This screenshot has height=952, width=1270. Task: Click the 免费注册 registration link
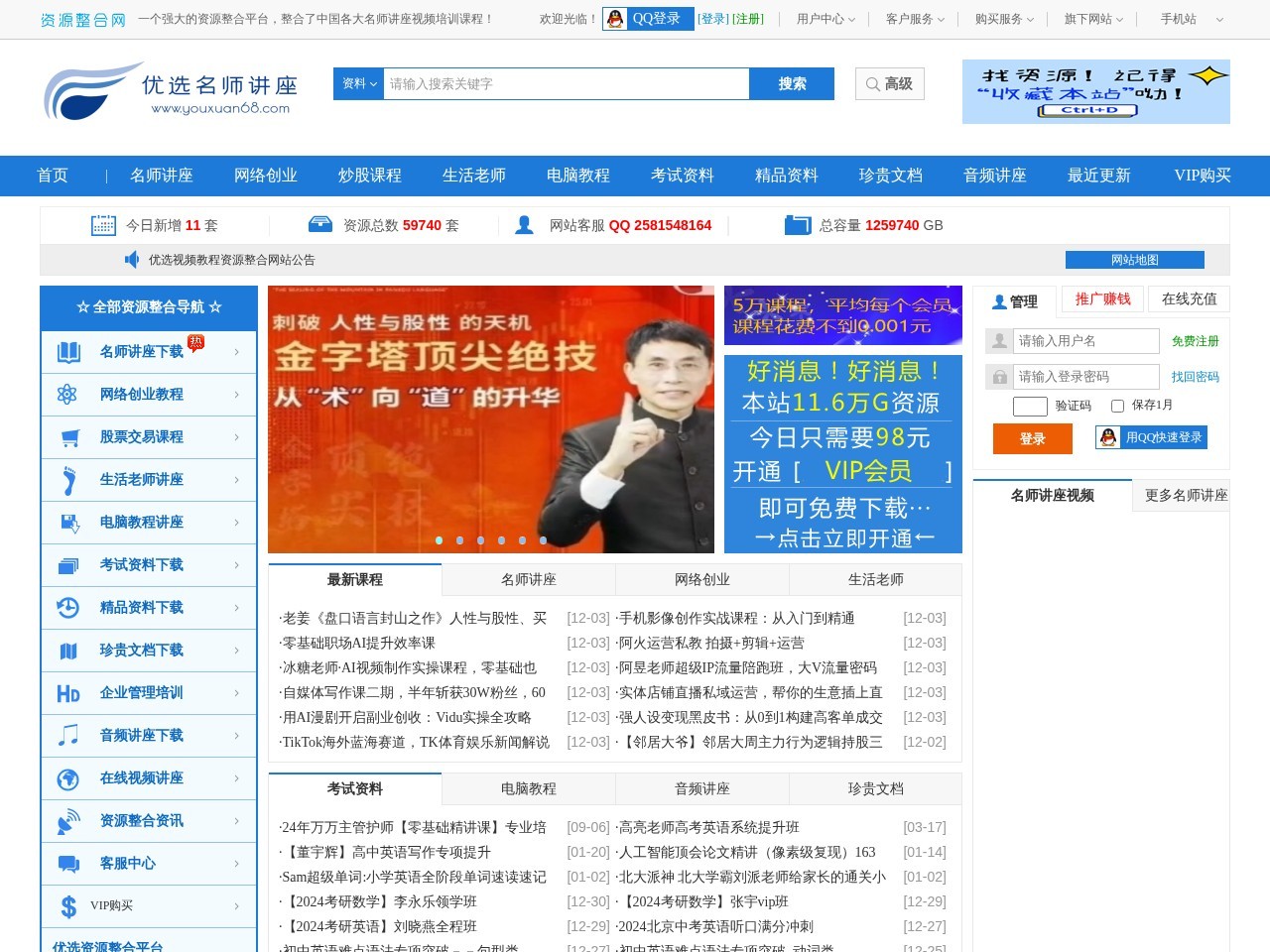pyautogui.click(x=1196, y=340)
